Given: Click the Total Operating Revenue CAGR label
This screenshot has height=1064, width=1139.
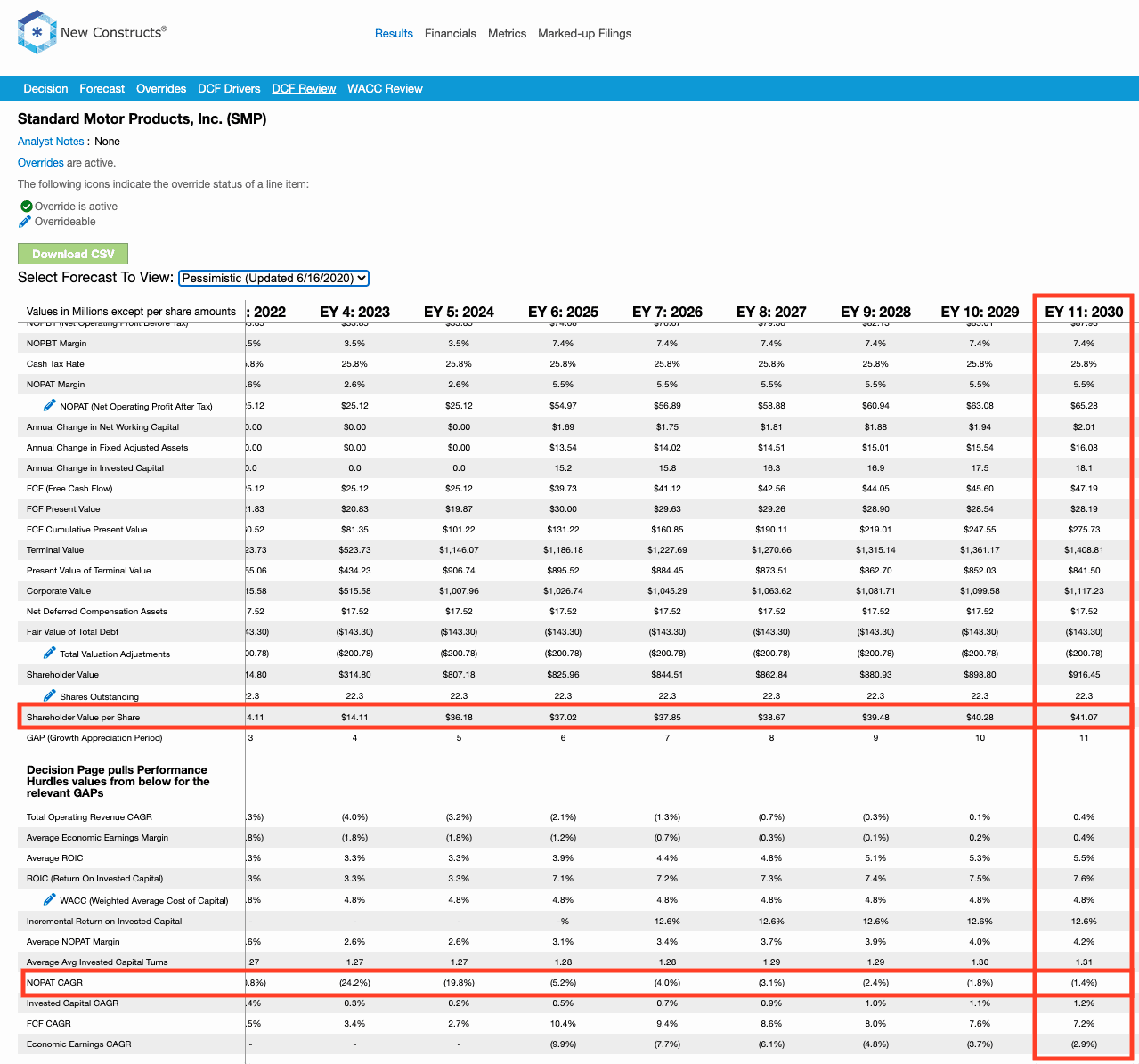Looking at the screenshot, I should click(x=89, y=817).
